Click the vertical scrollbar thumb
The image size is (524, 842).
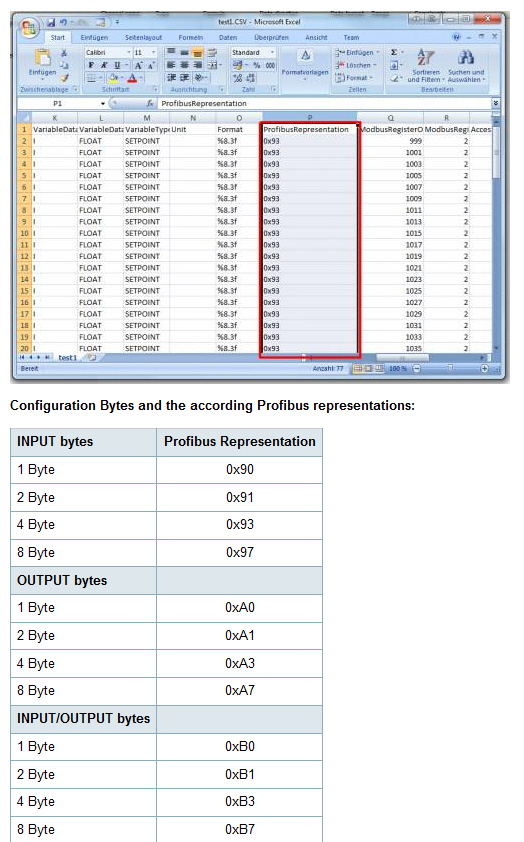coord(496,152)
